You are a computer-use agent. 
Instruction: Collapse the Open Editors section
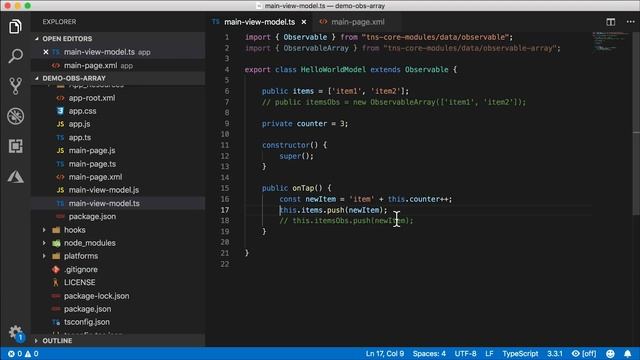(x=67, y=39)
